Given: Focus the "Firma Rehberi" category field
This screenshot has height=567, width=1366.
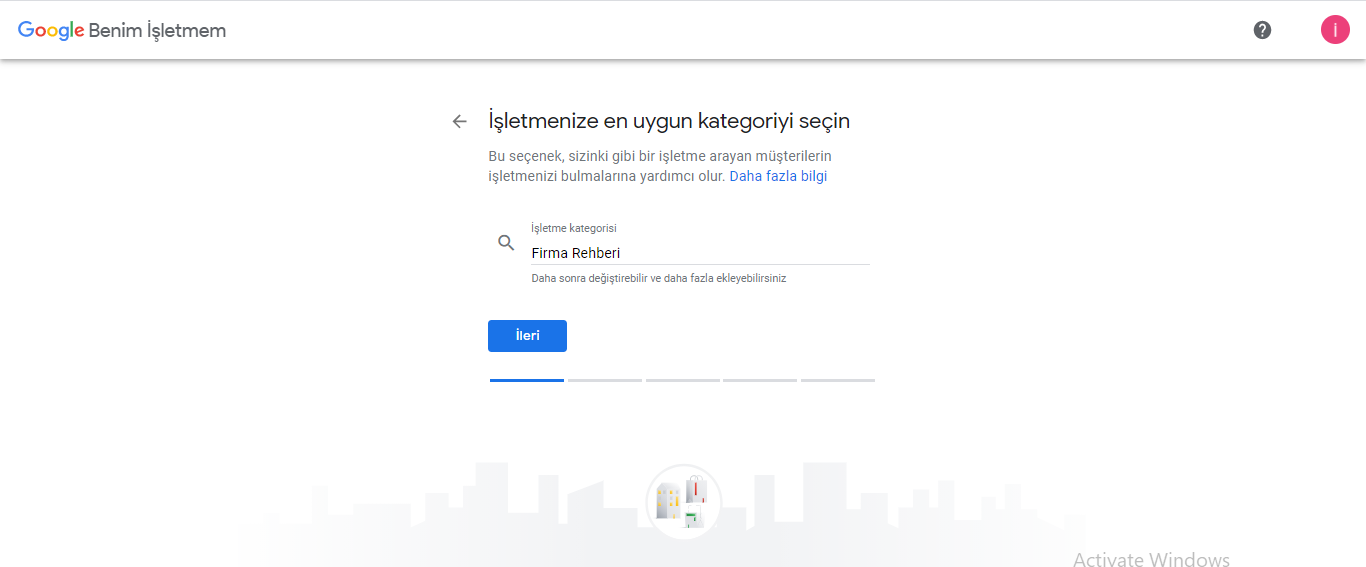Looking at the screenshot, I should 699,253.
